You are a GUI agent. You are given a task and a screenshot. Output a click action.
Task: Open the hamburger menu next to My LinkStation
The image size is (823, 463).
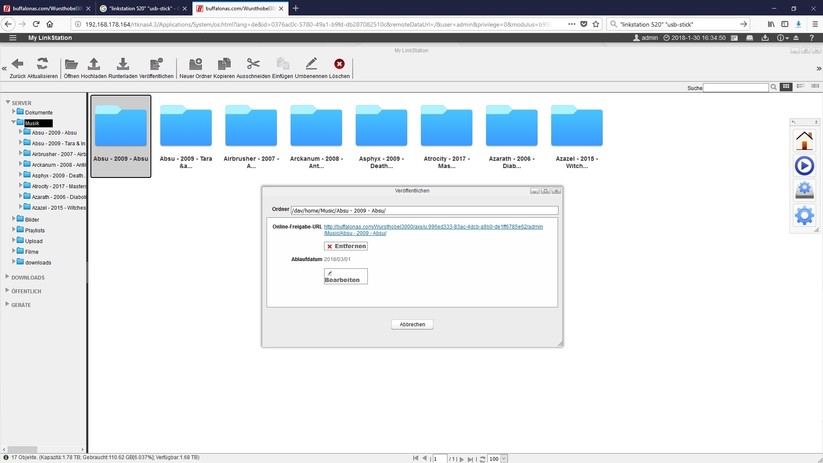pyautogui.click(x=13, y=38)
